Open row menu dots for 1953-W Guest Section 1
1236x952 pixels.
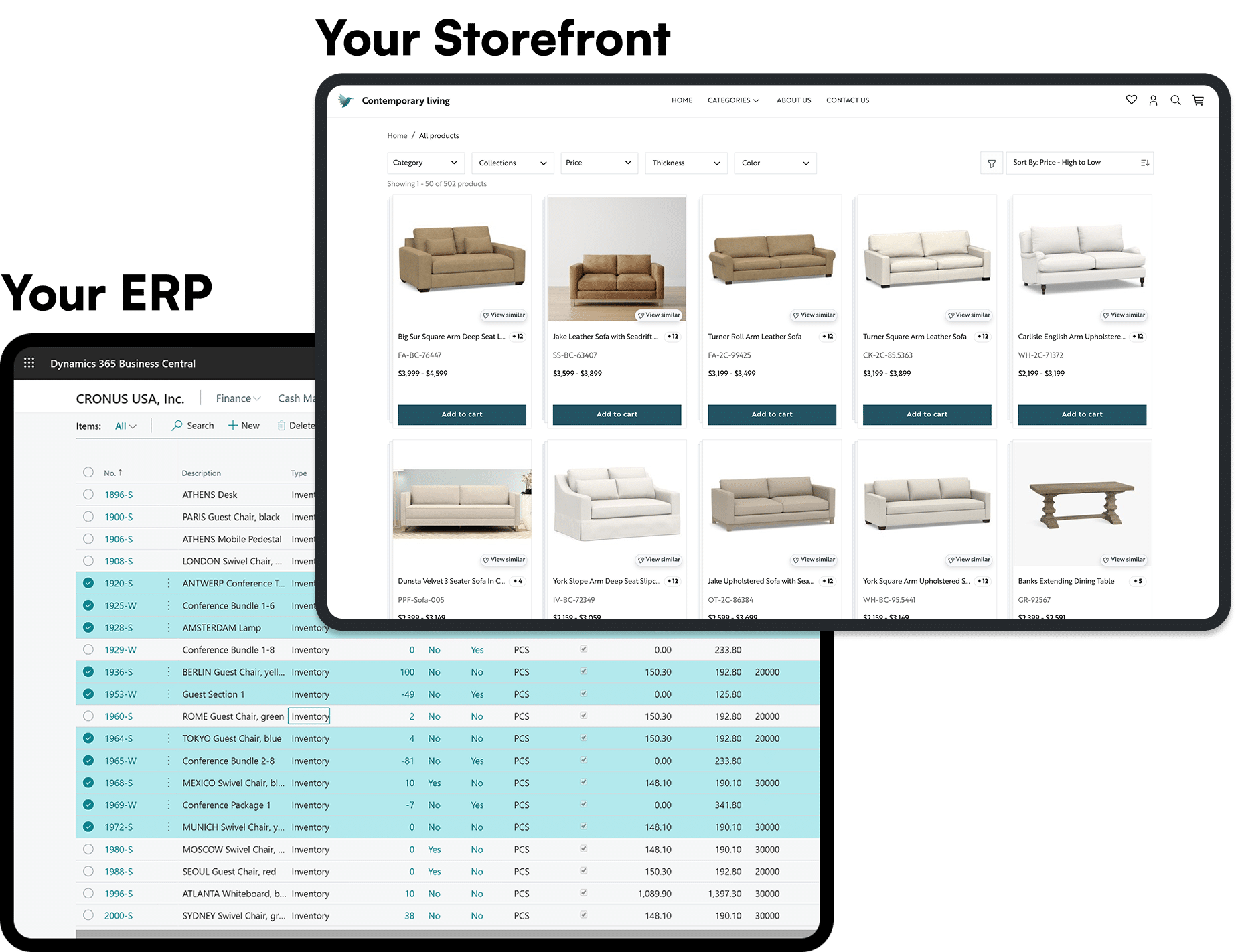(169, 694)
